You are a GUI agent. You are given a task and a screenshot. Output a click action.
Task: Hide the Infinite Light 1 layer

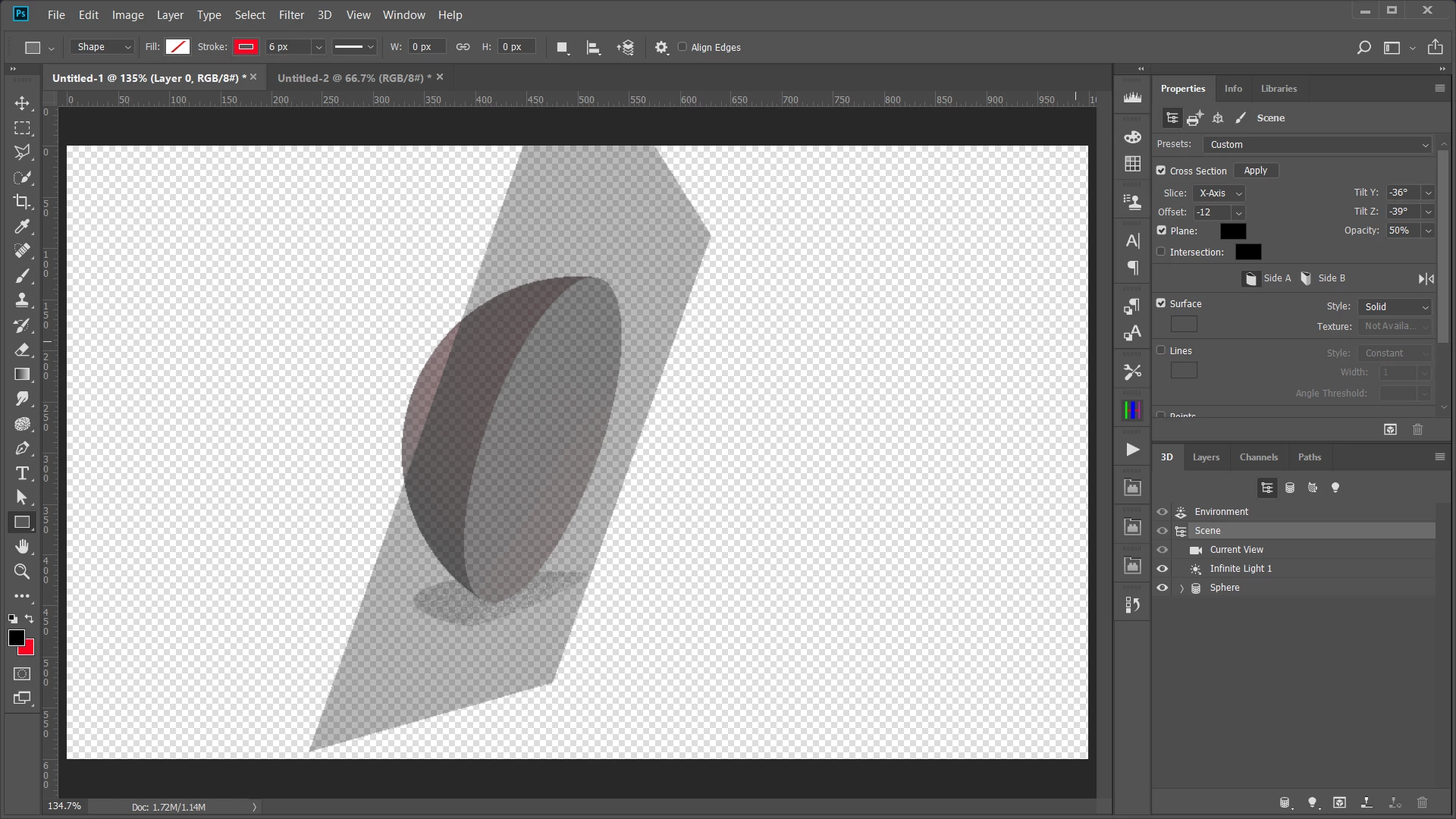(x=1162, y=569)
